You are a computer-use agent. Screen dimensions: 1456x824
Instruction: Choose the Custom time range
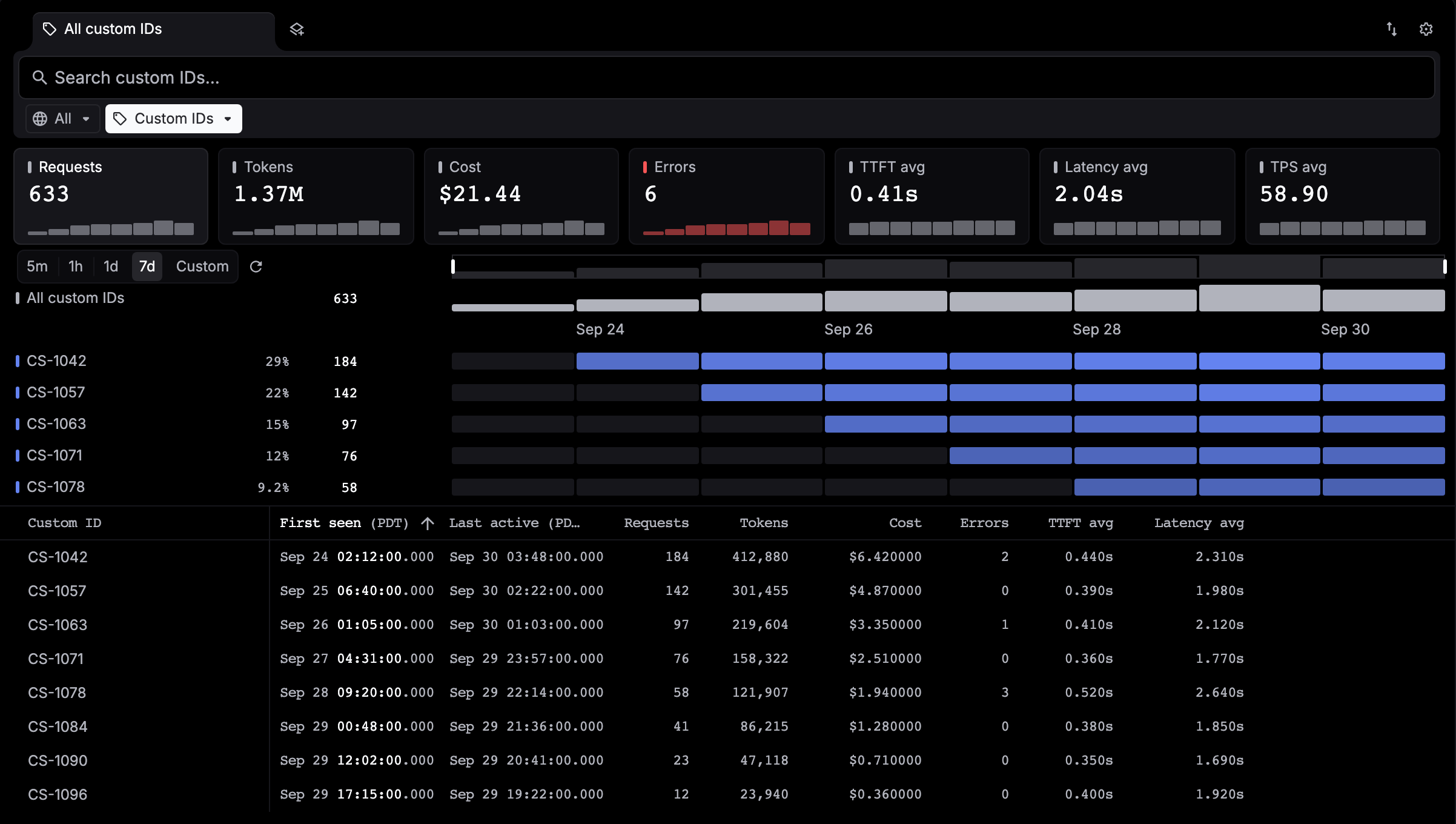[x=202, y=267]
